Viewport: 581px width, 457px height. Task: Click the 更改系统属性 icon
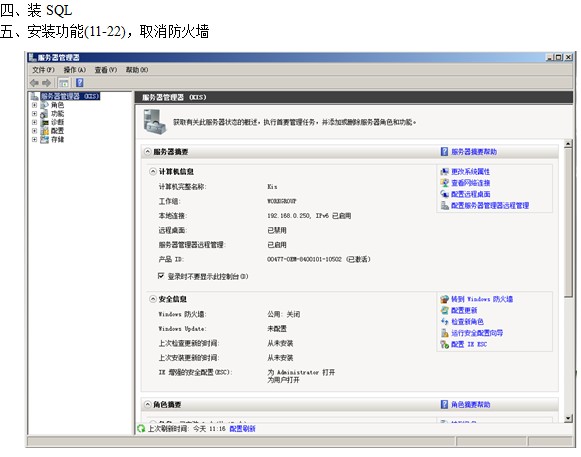pos(445,172)
